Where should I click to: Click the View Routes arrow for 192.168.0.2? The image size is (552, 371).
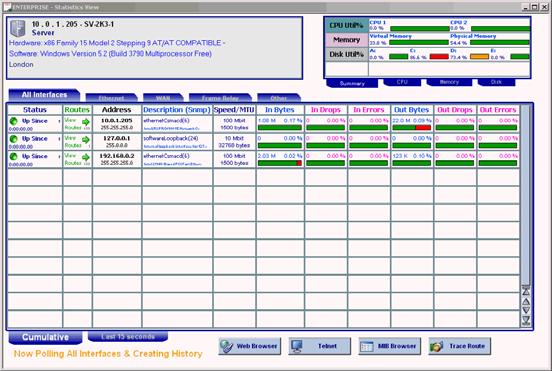[86, 157]
